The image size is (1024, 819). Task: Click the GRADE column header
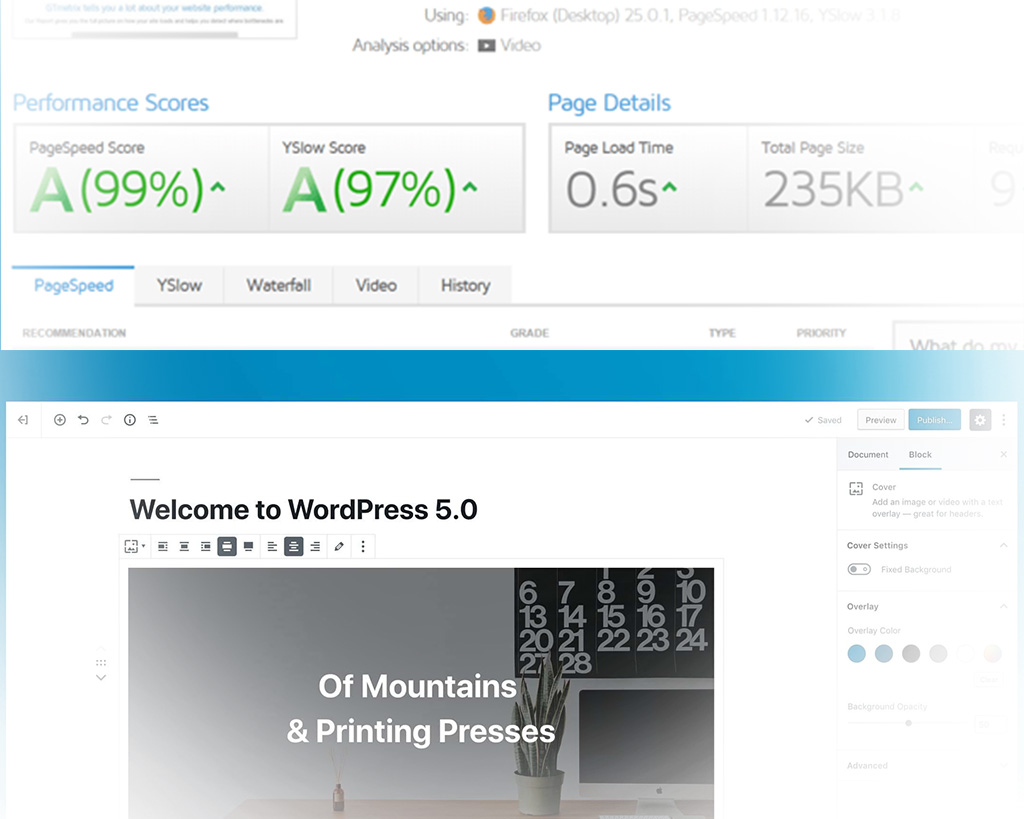530,333
